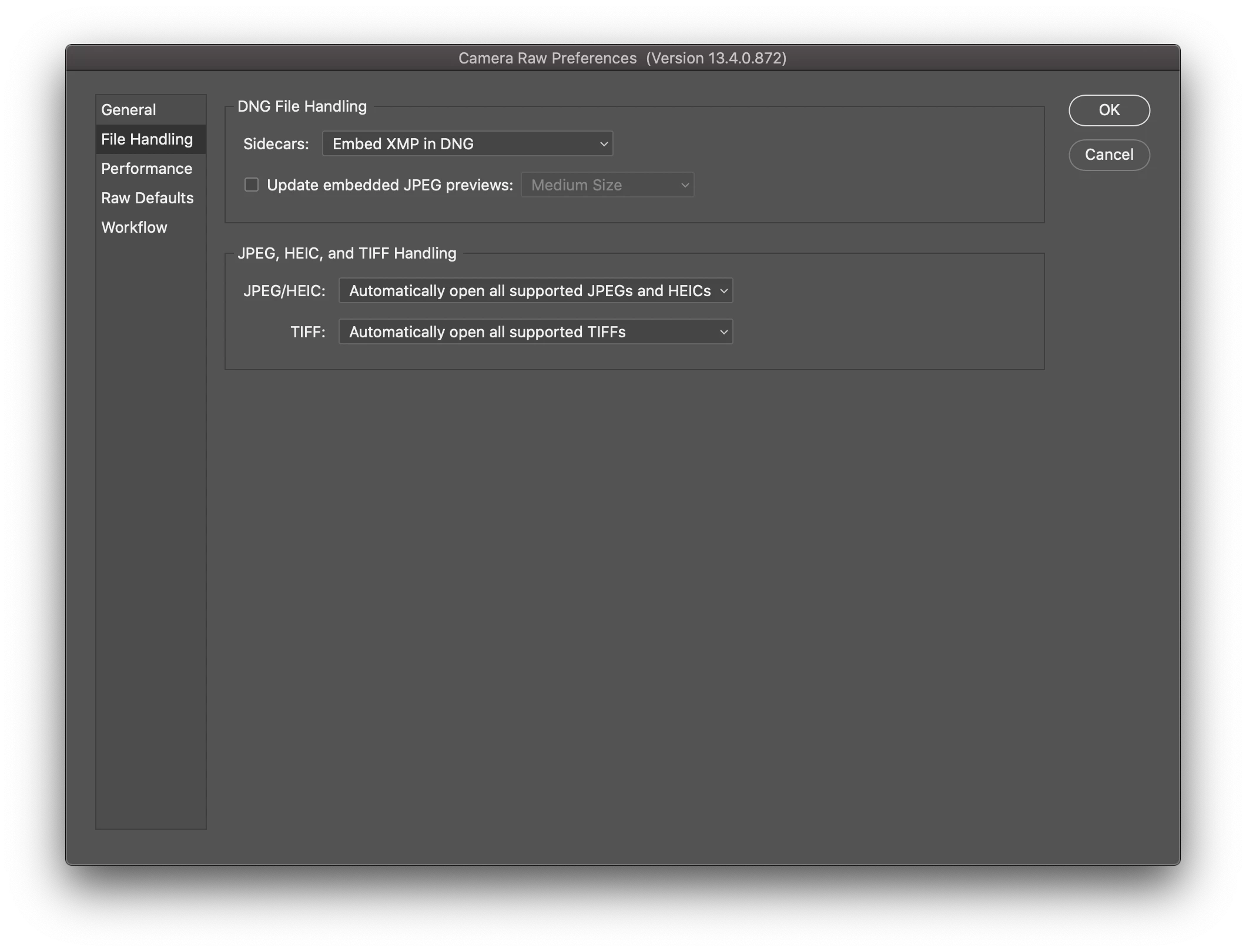Open the Raw Defaults section

(147, 198)
